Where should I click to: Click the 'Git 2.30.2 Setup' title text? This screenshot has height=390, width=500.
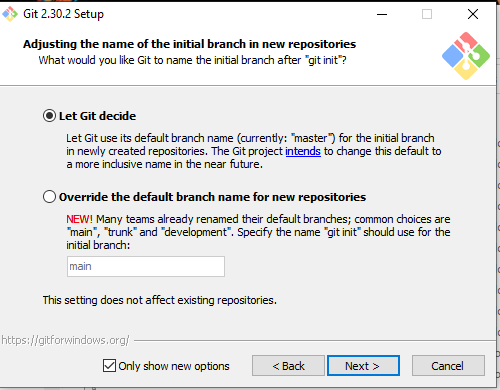(63, 14)
